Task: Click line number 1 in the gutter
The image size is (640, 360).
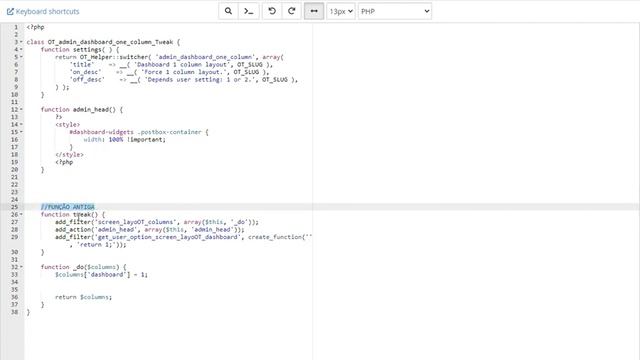Action: pos(16,27)
